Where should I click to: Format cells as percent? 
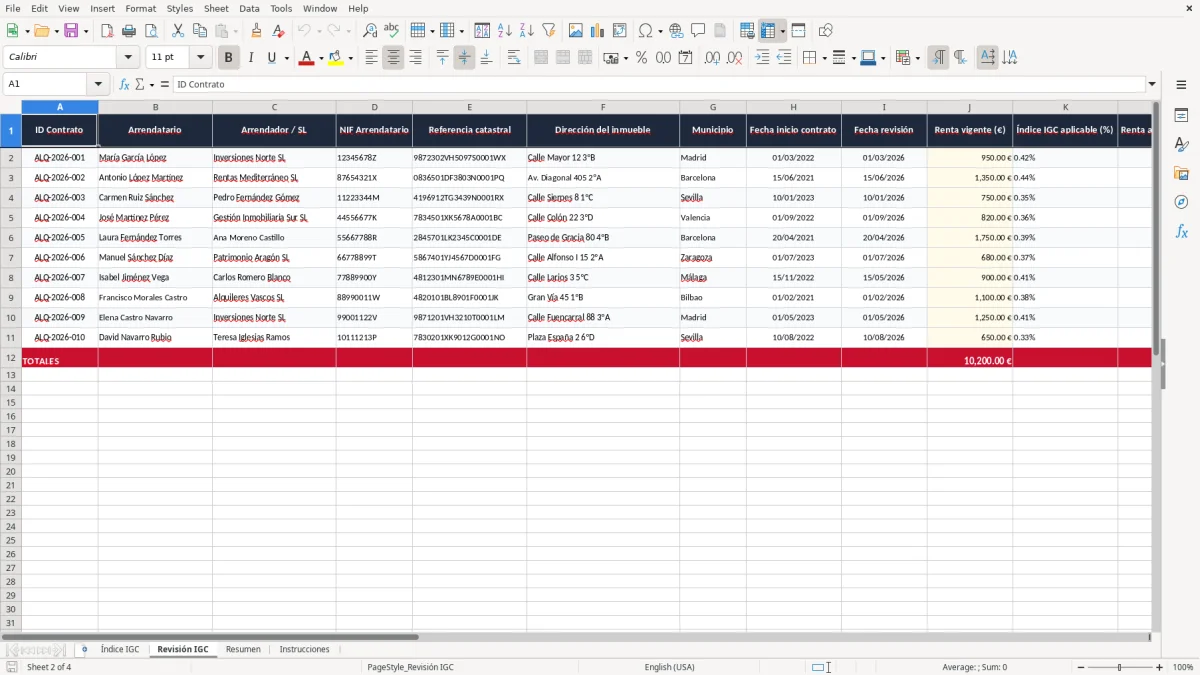click(x=641, y=58)
